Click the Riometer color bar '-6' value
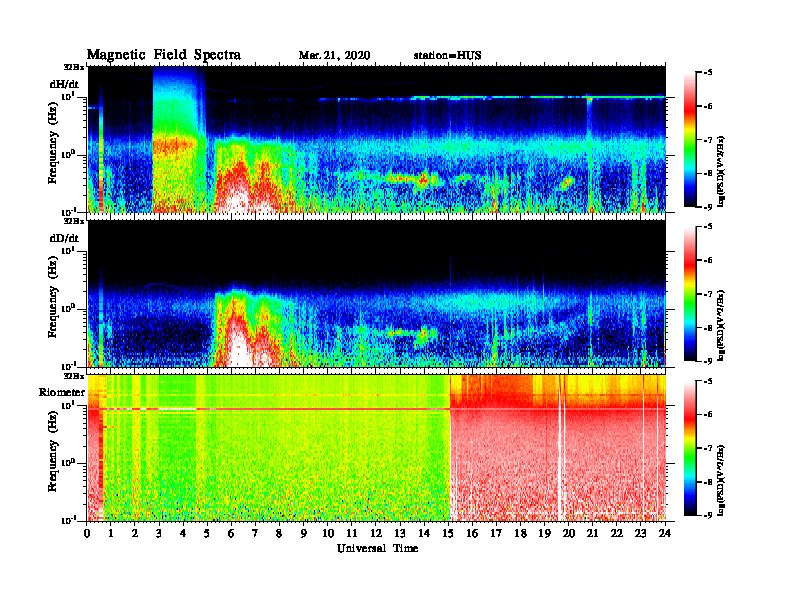The image size is (792, 612). pos(708,414)
